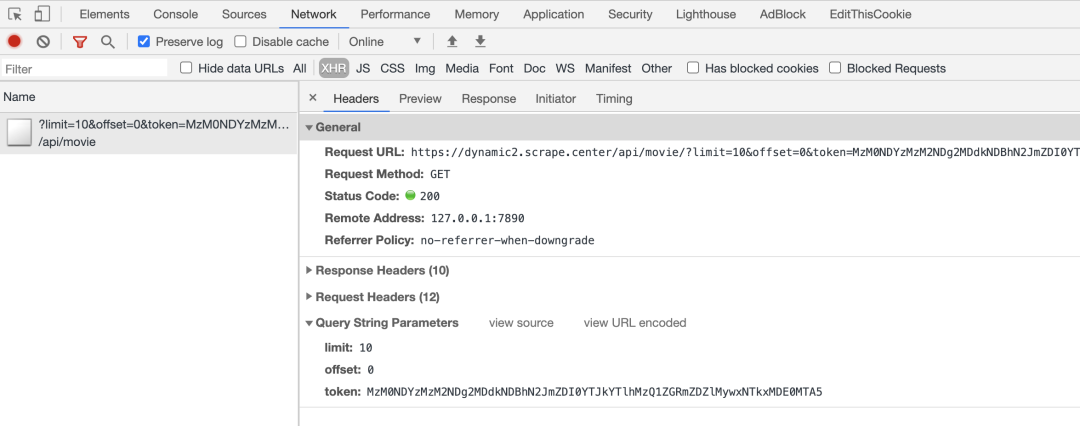Expand the Request Headers (12) section
This screenshot has height=426, width=1080.
(x=373, y=297)
